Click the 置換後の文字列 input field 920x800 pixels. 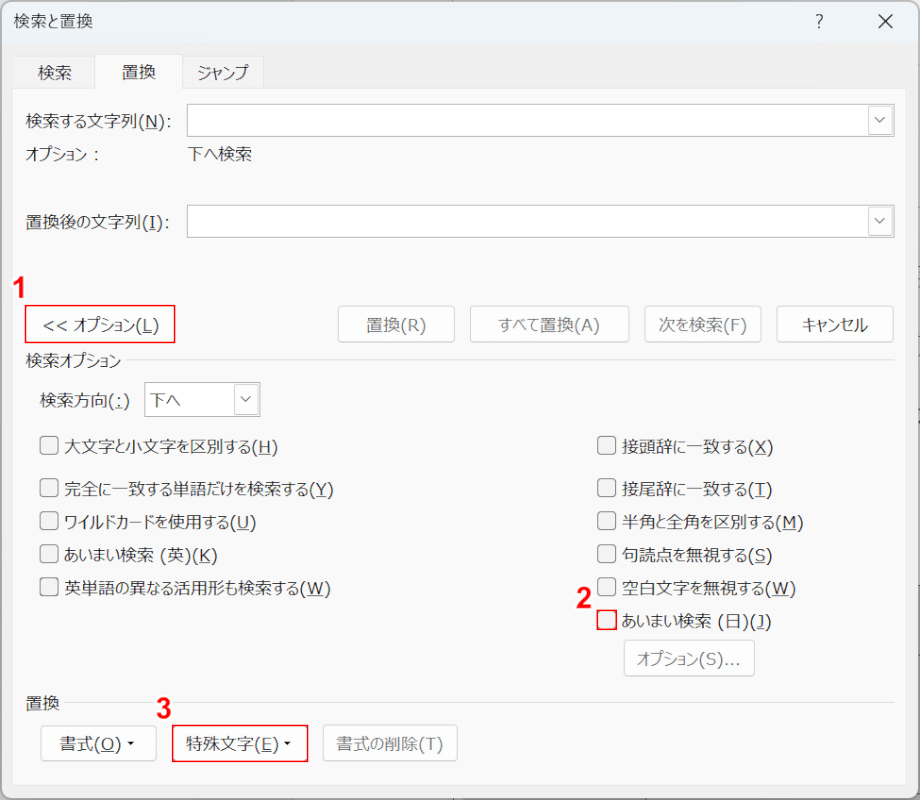[526, 222]
